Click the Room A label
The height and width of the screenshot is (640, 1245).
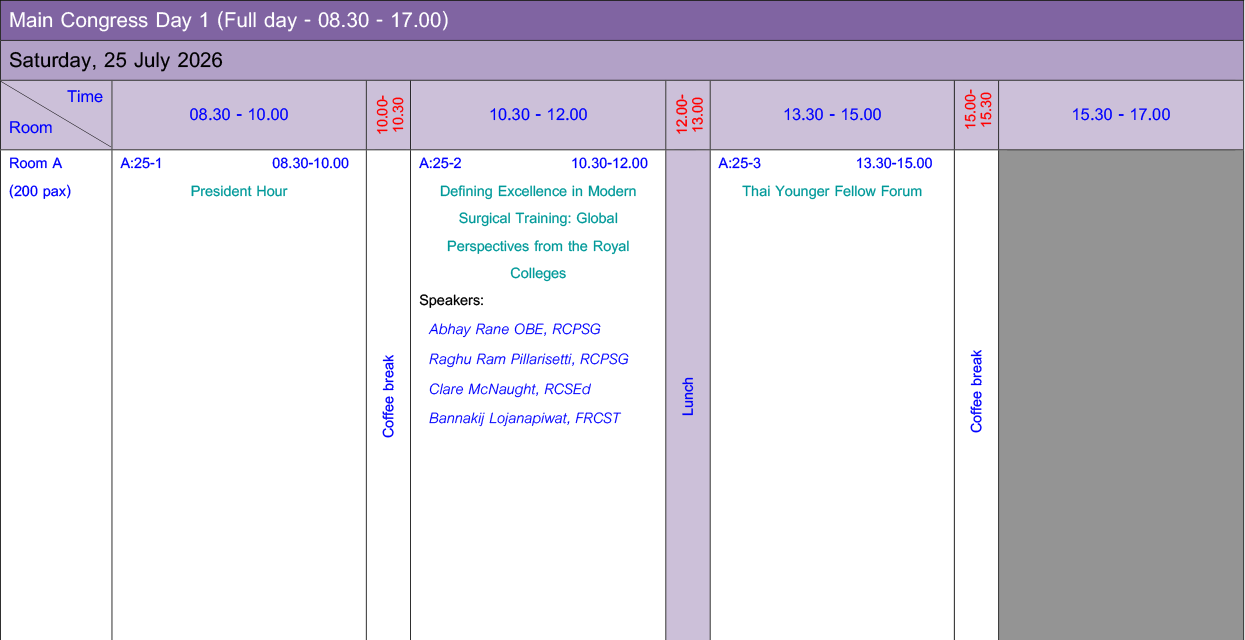pos(35,163)
